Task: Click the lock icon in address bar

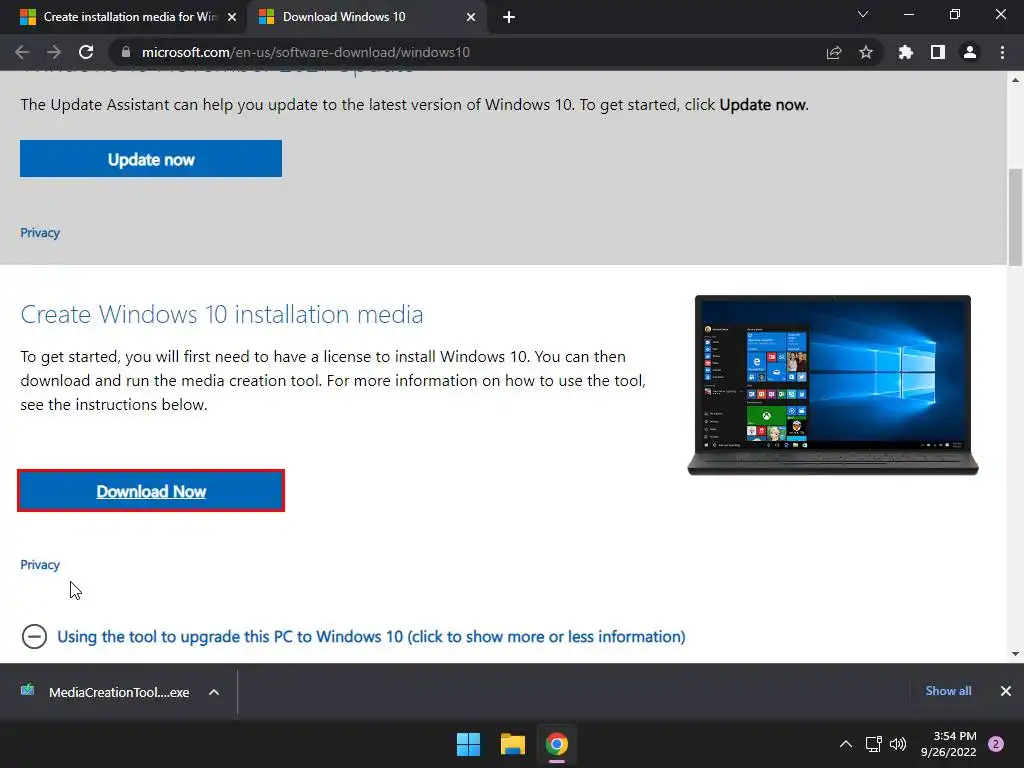Action: (126, 52)
